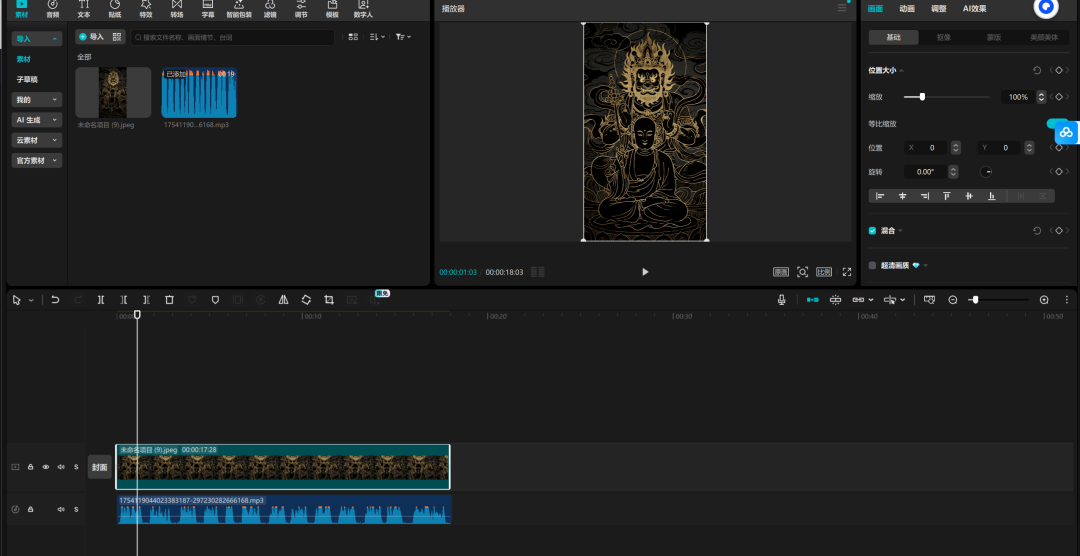Screen dimensions: 1080x556
Task: Click the mirror flip icon
Action: pyautogui.click(x=283, y=300)
